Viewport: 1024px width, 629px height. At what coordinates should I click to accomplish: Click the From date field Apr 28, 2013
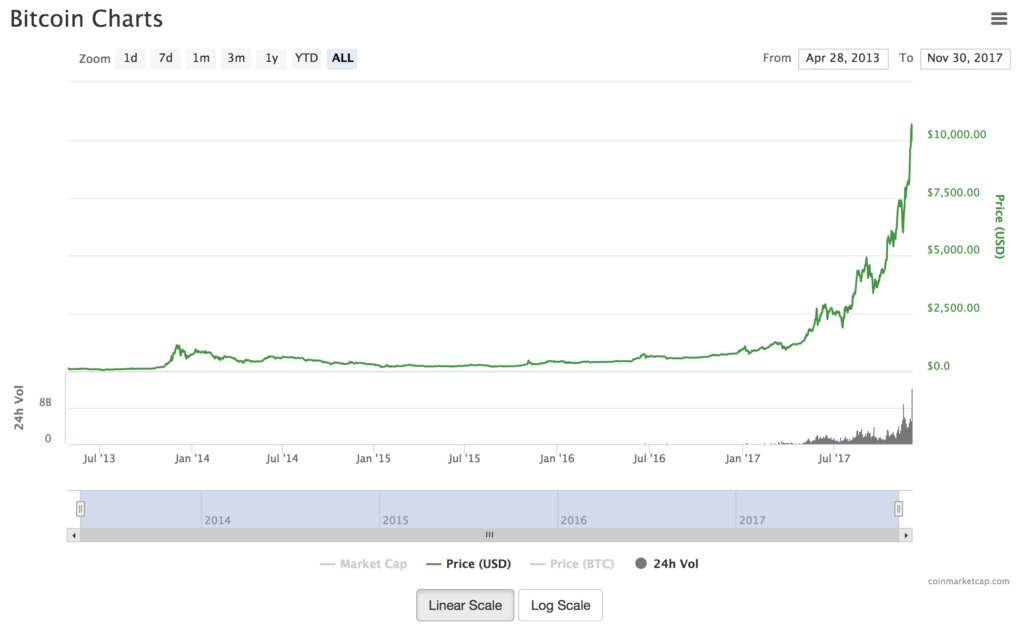tap(842, 58)
